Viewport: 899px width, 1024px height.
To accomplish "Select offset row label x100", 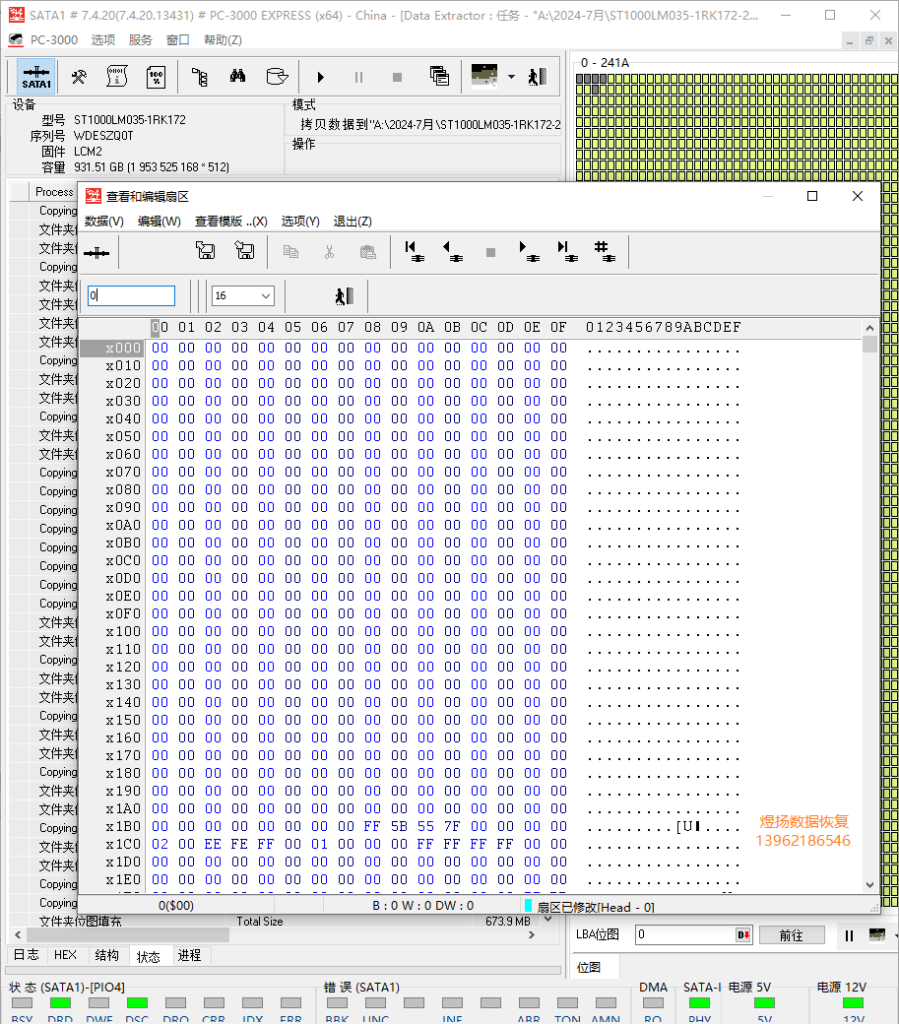I will point(123,632).
